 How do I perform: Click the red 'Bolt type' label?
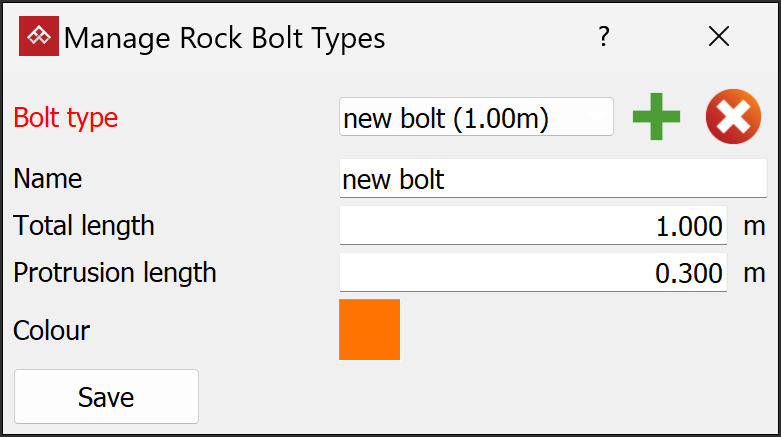click(66, 118)
